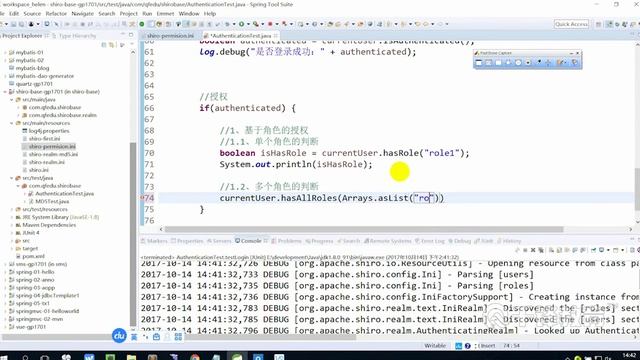640x360 pixels.
Task: Click the Writable status bar indicator
Action: pos(435,346)
